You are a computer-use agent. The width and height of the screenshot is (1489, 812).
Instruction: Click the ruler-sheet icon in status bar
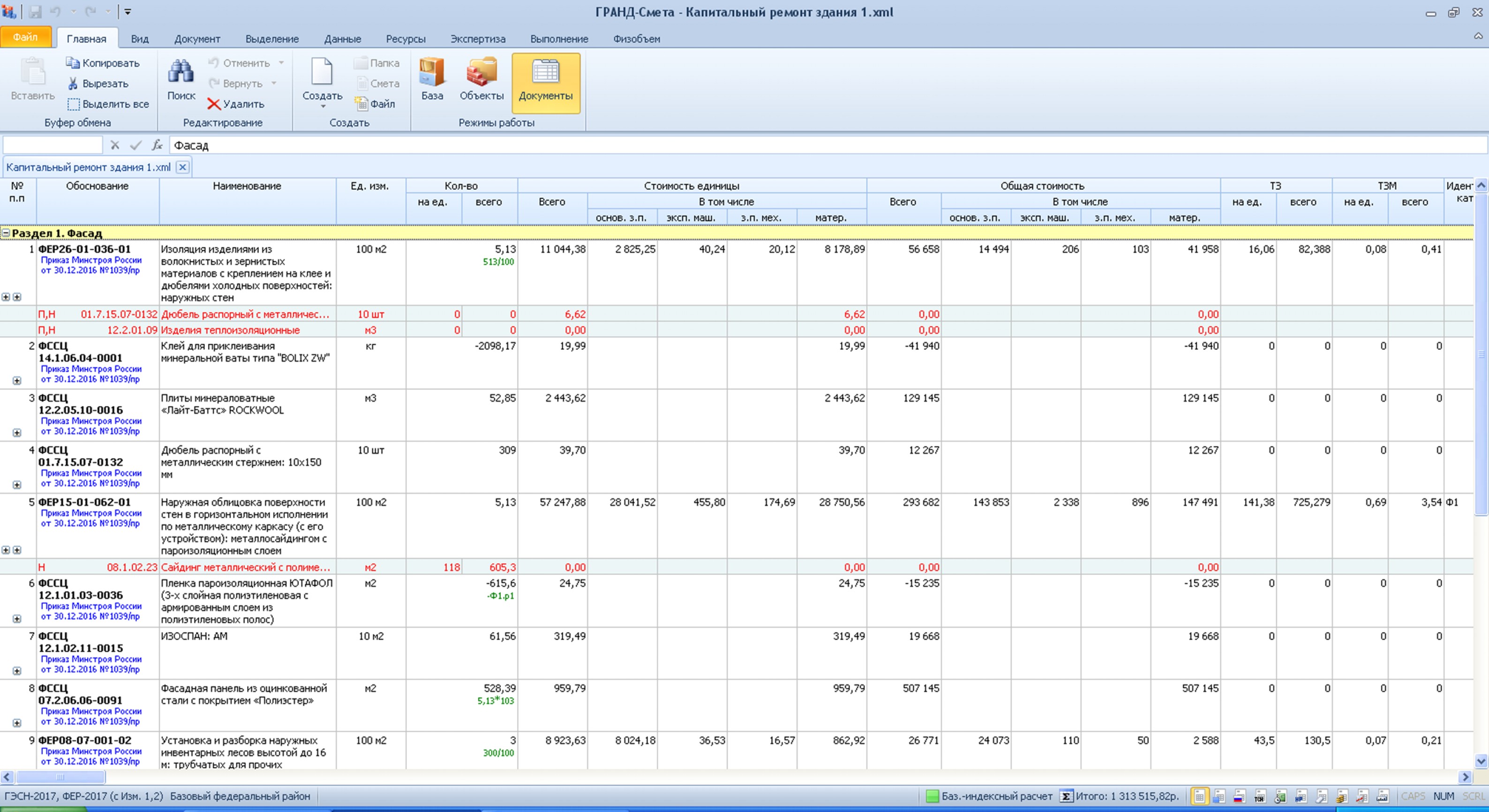[1382, 797]
